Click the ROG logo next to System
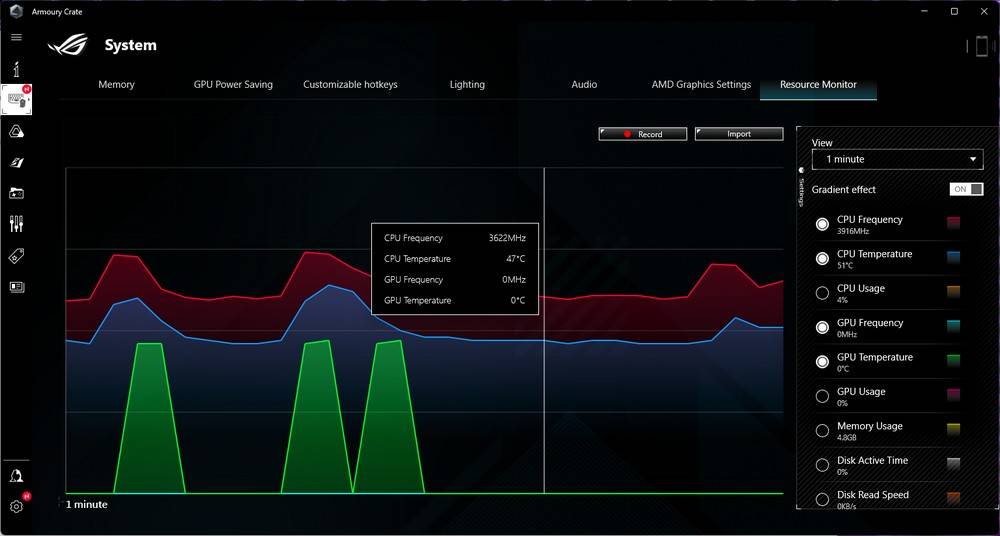The width and height of the screenshot is (1000, 536). [x=68, y=45]
